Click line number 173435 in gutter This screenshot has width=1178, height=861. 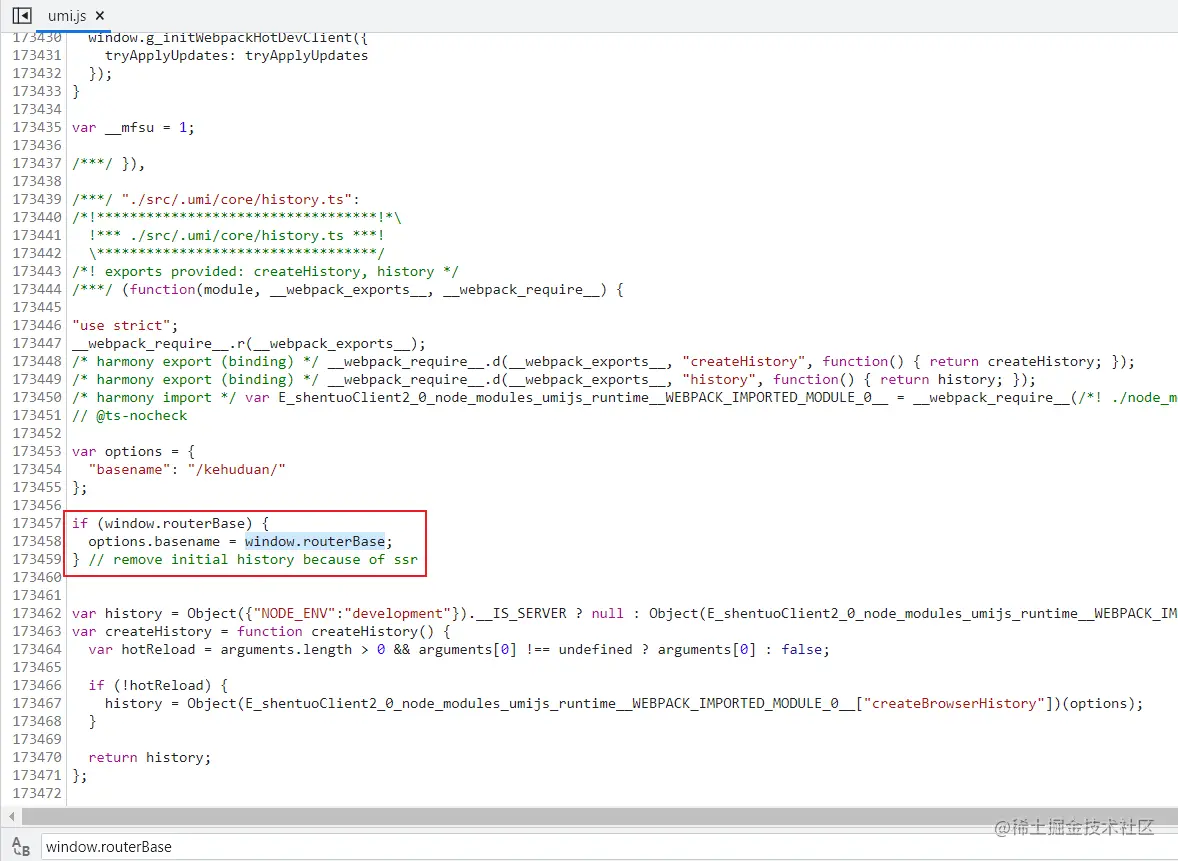pyautogui.click(x=37, y=127)
